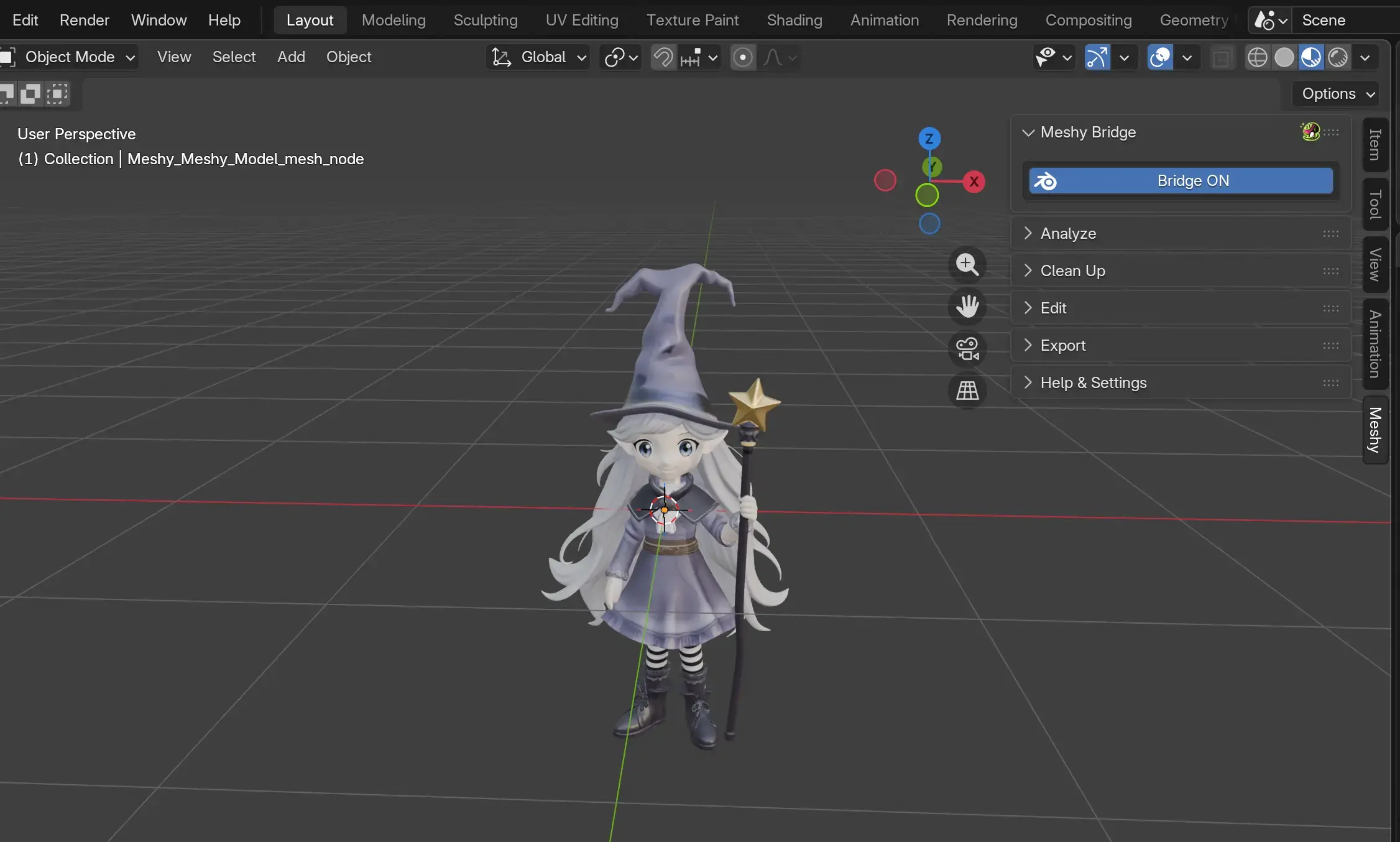Select rendered viewport shading
Image resolution: width=1400 pixels, height=842 pixels.
point(1338,58)
